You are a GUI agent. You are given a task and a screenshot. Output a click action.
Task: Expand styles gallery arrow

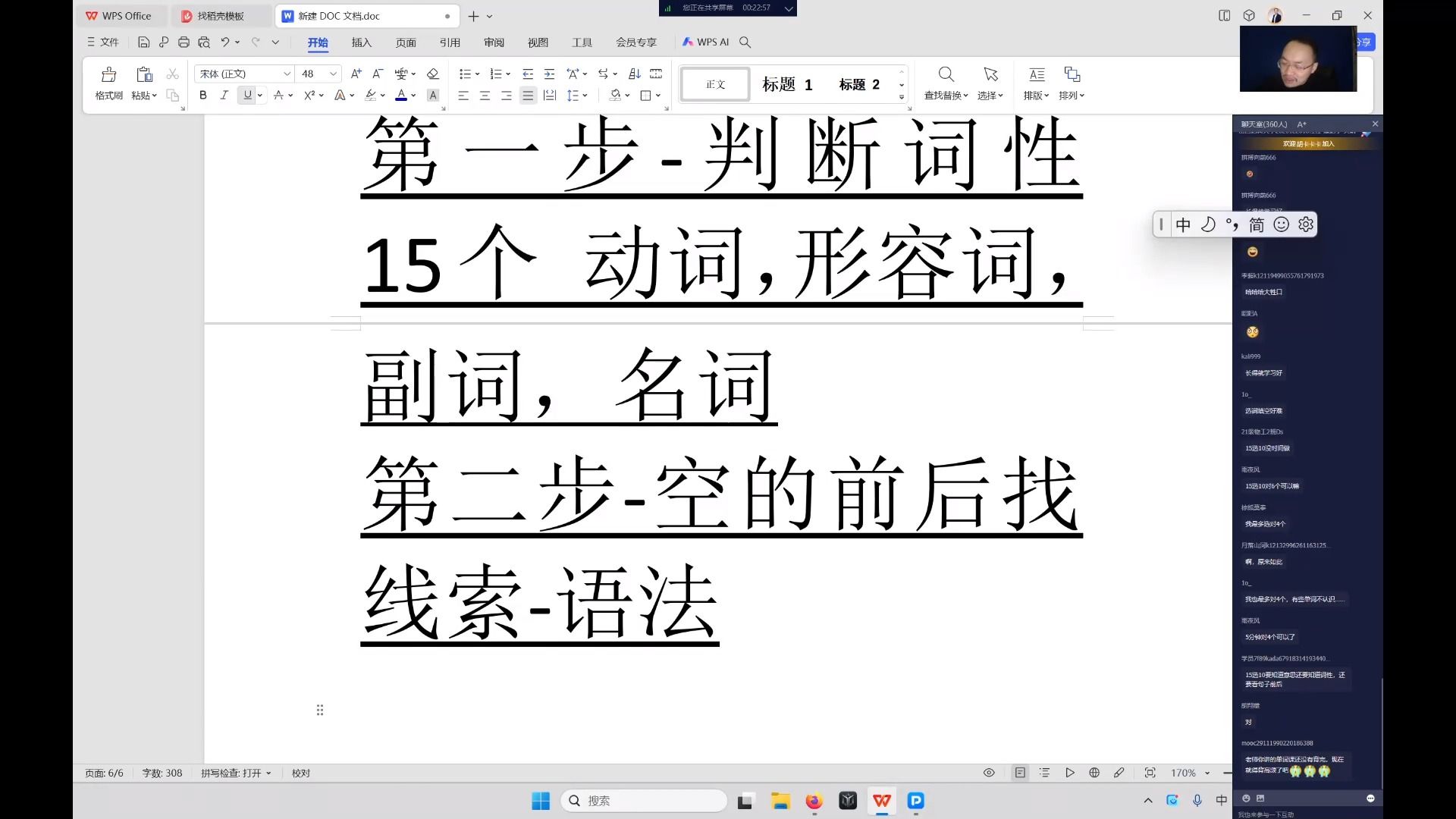[x=902, y=97]
